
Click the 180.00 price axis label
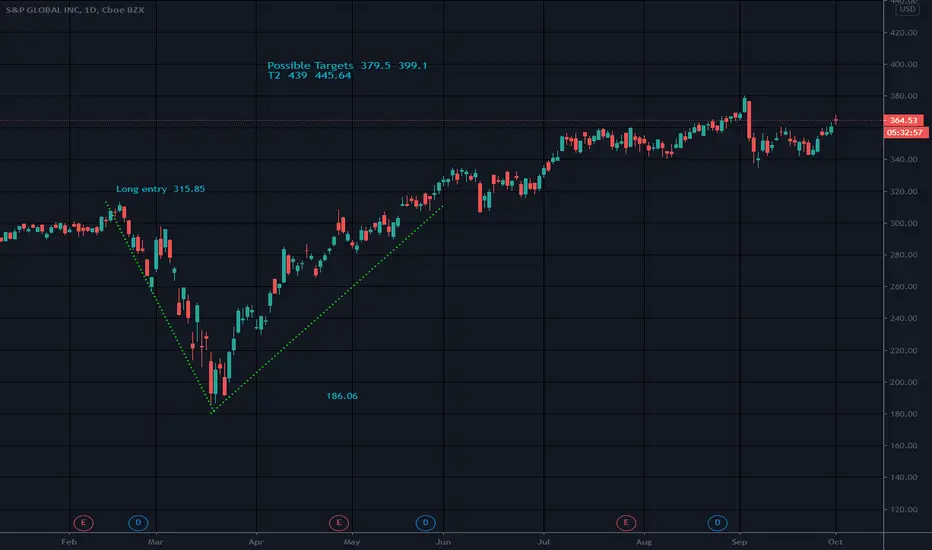[903, 414]
